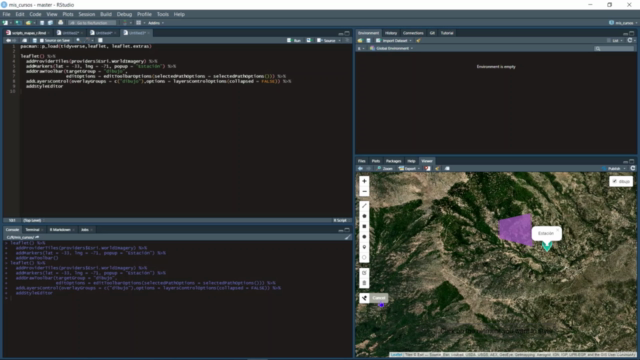Refresh the Viewer pane
The height and width of the screenshot is (360, 640).
(x=633, y=168)
